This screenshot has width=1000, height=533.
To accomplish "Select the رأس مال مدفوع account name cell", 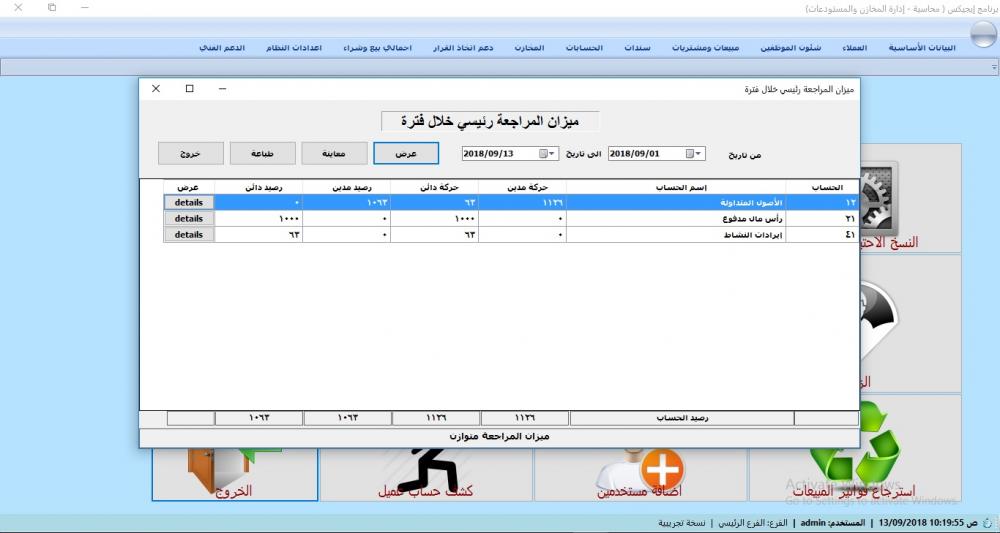I will point(676,218).
